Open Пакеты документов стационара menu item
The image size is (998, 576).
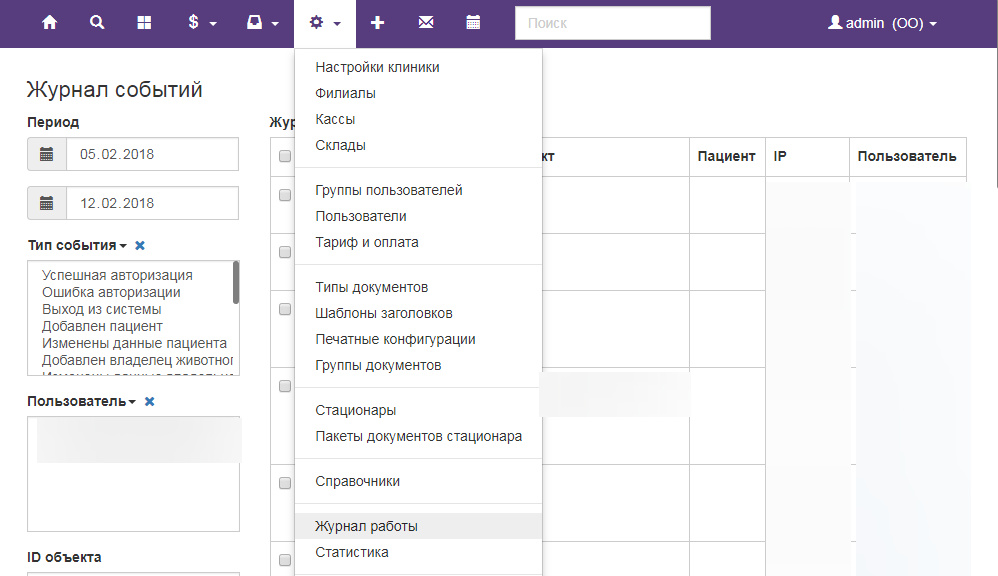(x=418, y=437)
